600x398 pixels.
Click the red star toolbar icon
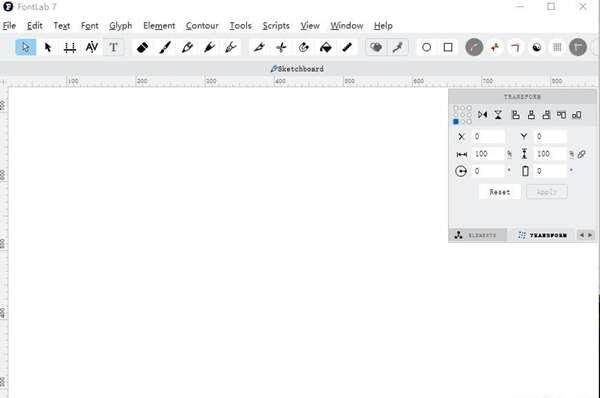tap(495, 47)
